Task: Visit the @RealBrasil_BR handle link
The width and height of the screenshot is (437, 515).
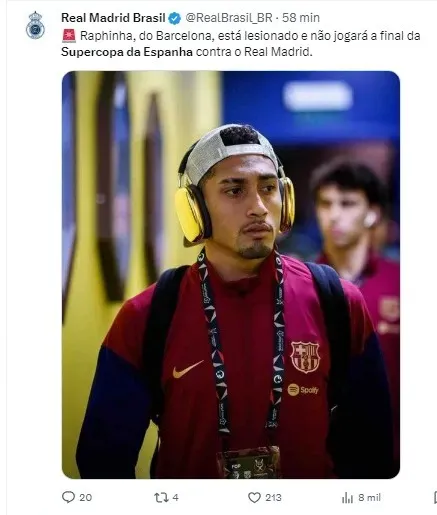Action: click(229, 18)
